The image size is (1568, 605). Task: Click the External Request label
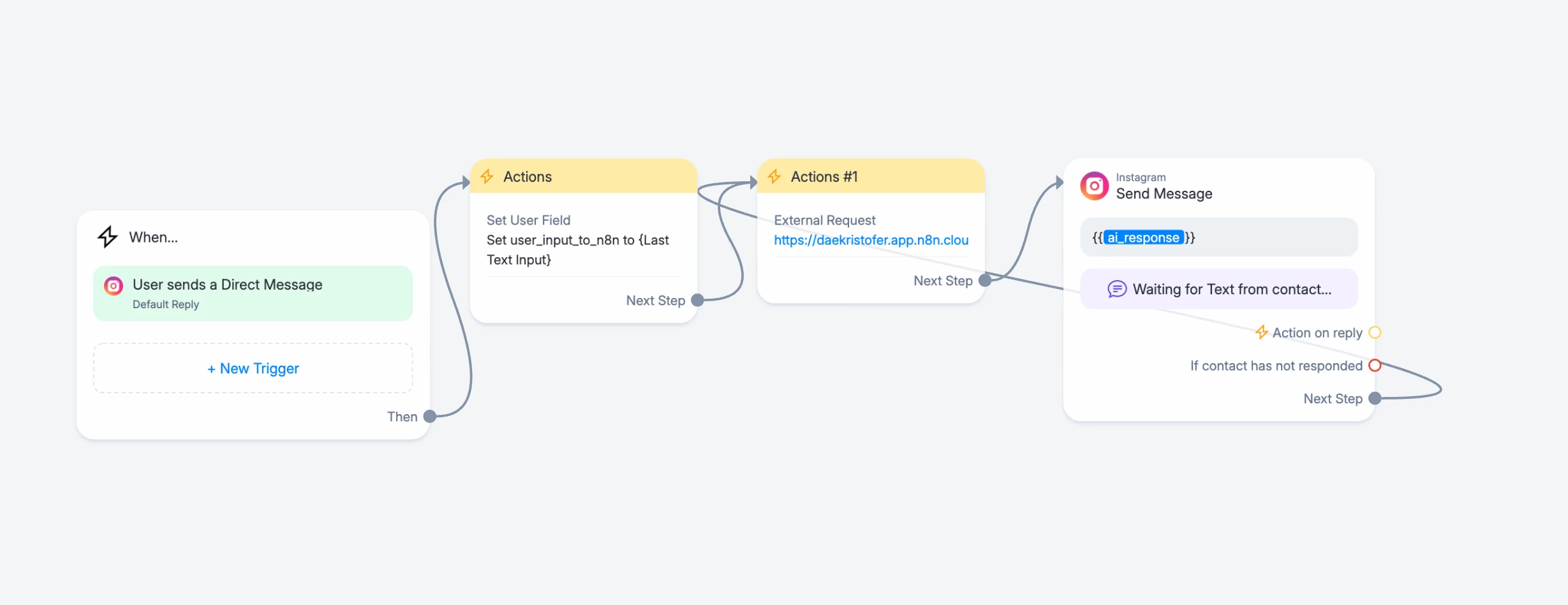(825, 220)
